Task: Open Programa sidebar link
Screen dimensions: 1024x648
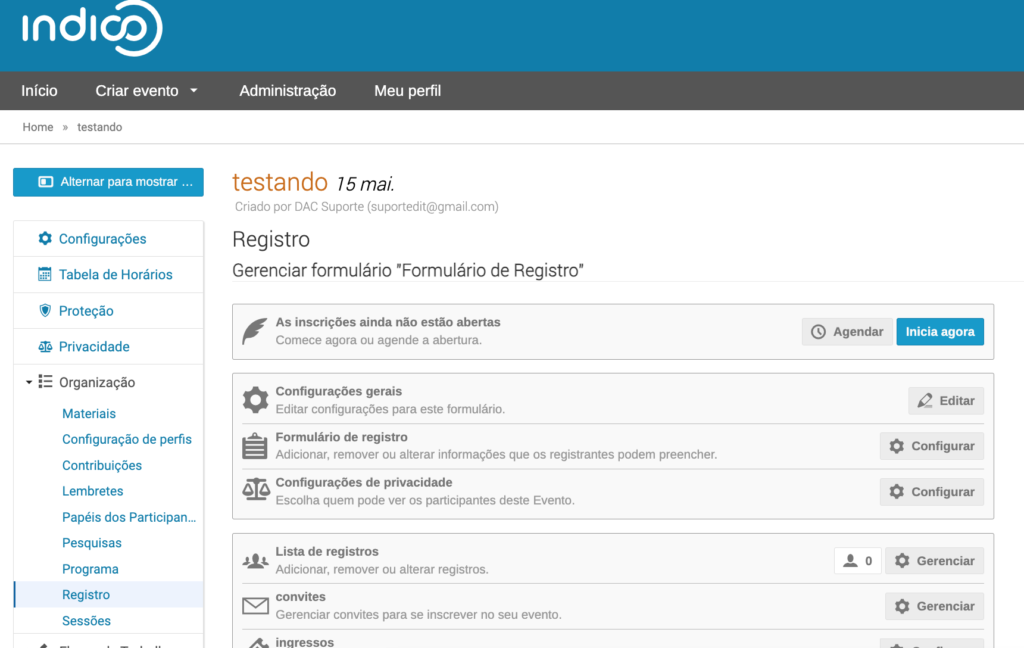Action: tap(90, 569)
